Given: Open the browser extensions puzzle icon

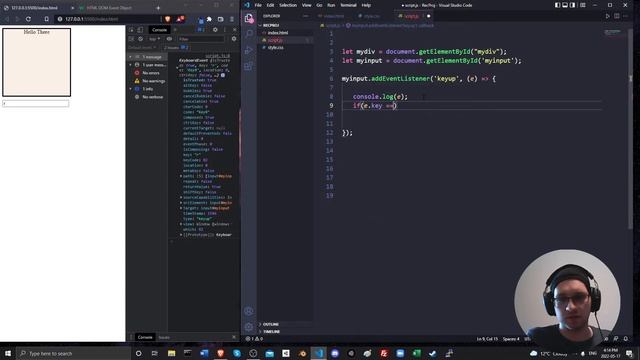Looking at the screenshot, I should 209,19.
